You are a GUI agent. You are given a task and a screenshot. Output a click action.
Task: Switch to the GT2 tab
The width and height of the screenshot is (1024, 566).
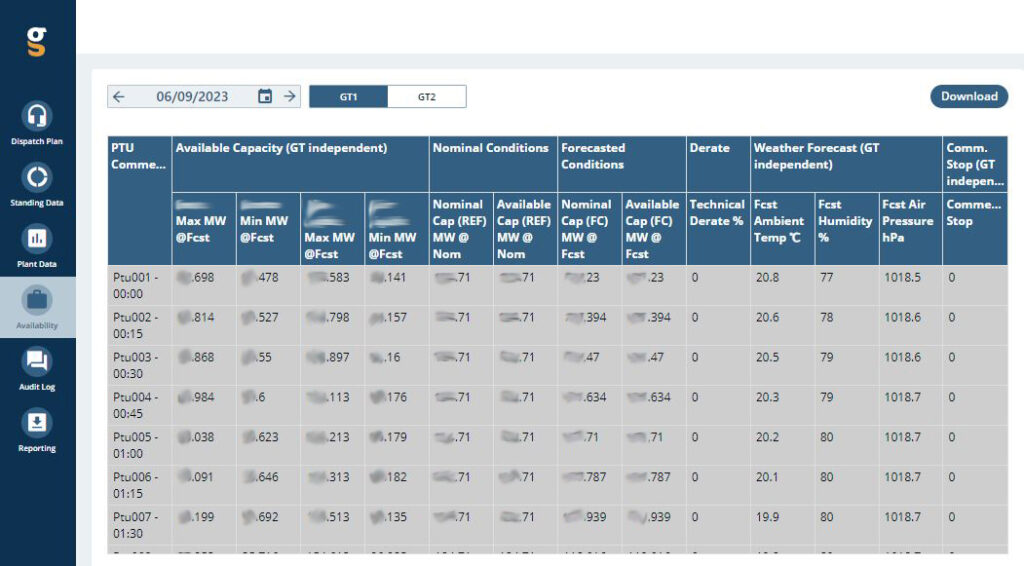tap(426, 97)
